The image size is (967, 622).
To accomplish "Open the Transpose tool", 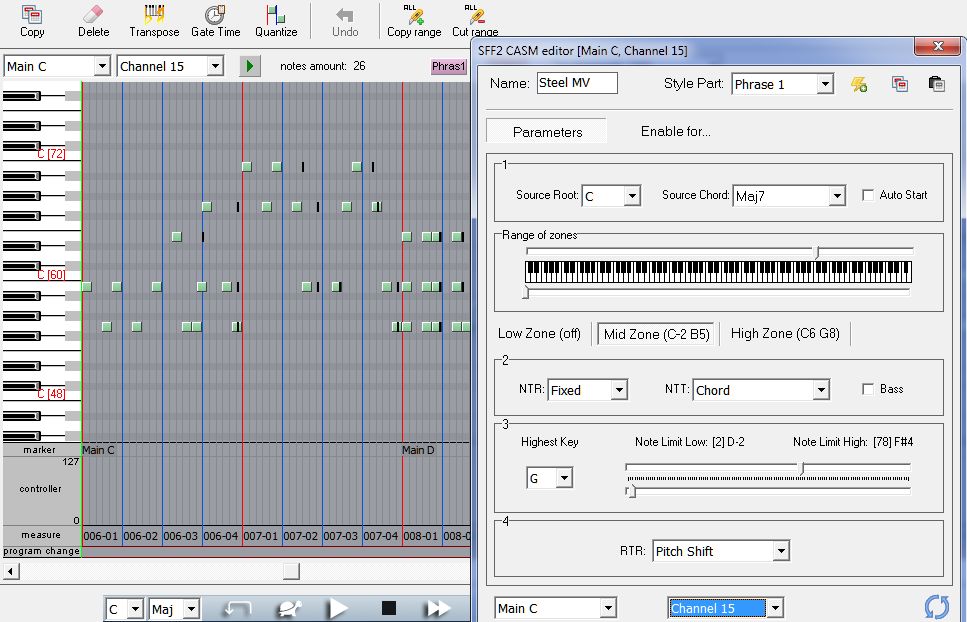I will (x=154, y=15).
